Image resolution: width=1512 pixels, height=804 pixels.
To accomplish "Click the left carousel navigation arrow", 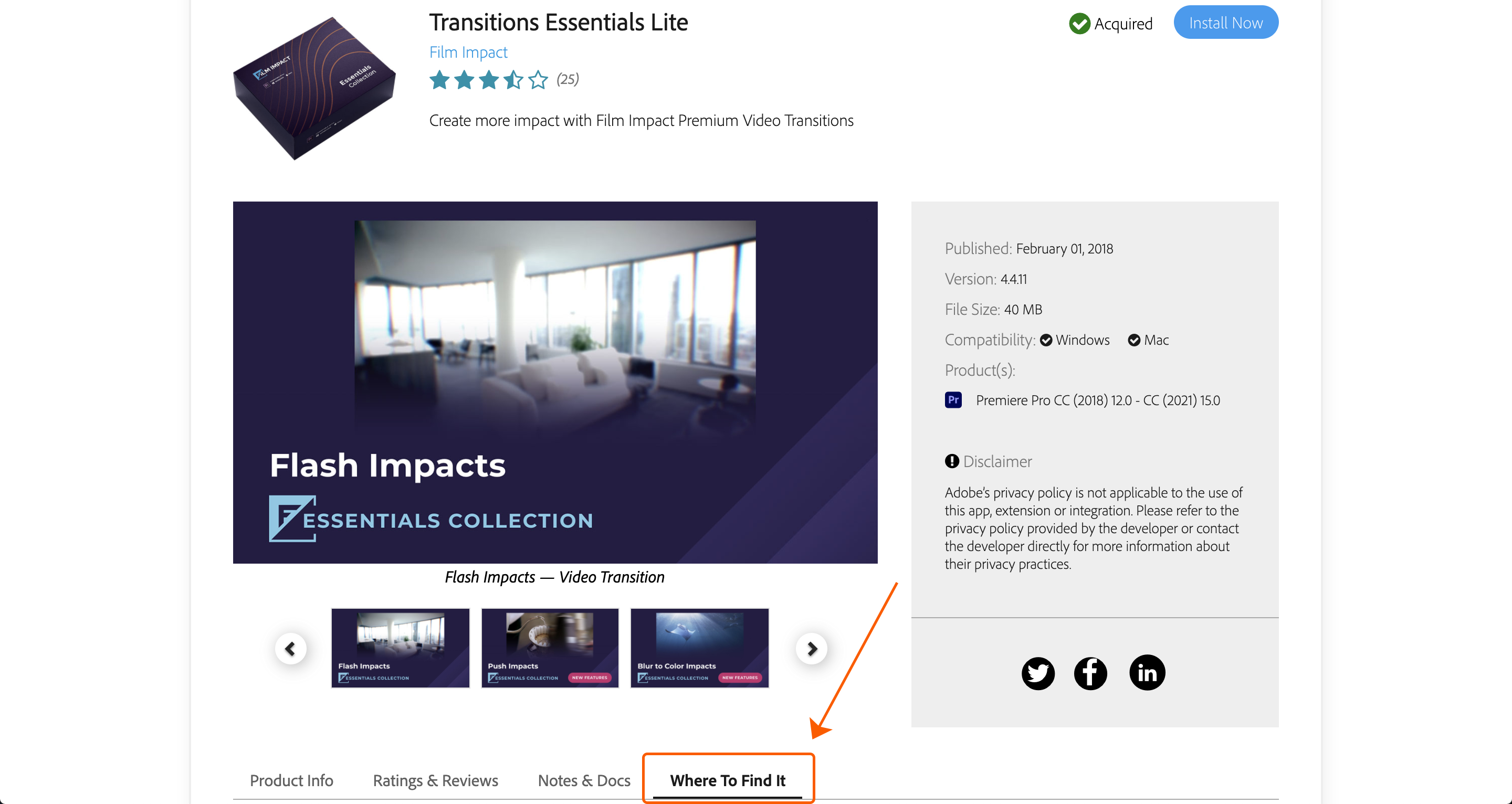I will [291, 649].
